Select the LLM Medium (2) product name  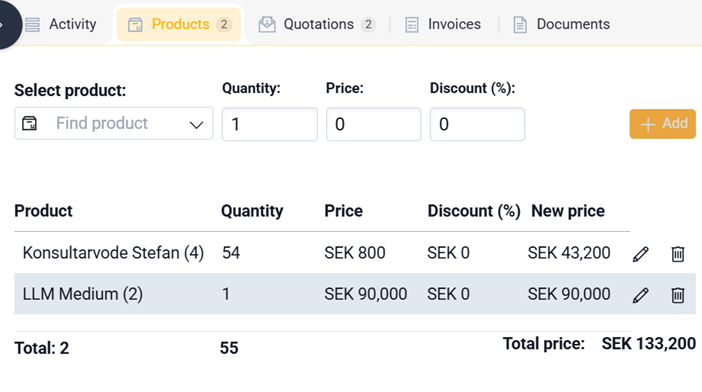(x=83, y=294)
